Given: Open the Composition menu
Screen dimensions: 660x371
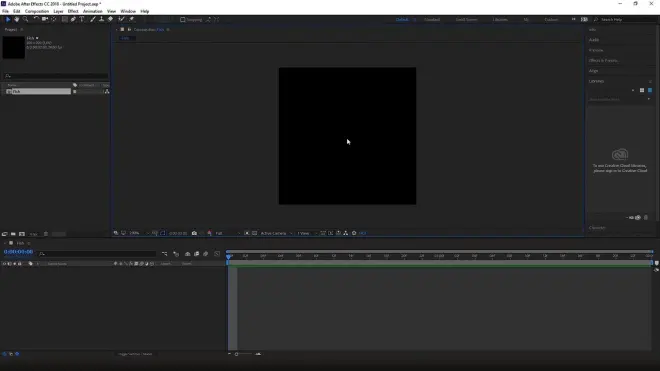Looking at the screenshot, I should tap(37, 11).
